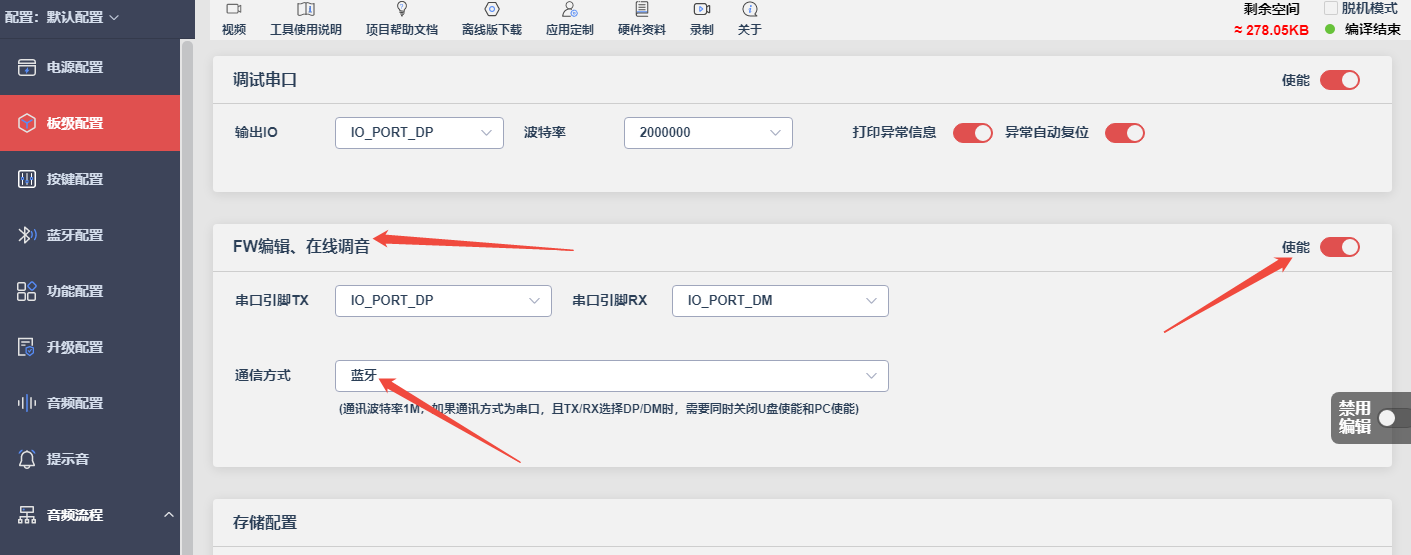This screenshot has height=555, width=1411.
Task: Open the 硬件资料 document icon
Action: coord(642,9)
